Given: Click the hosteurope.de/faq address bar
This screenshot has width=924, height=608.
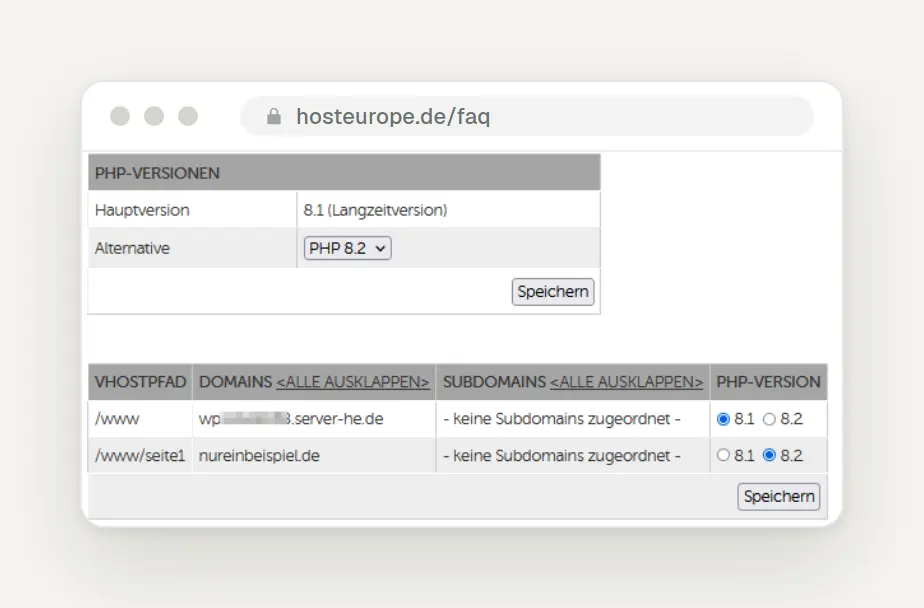Looking at the screenshot, I should pos(527,116).
